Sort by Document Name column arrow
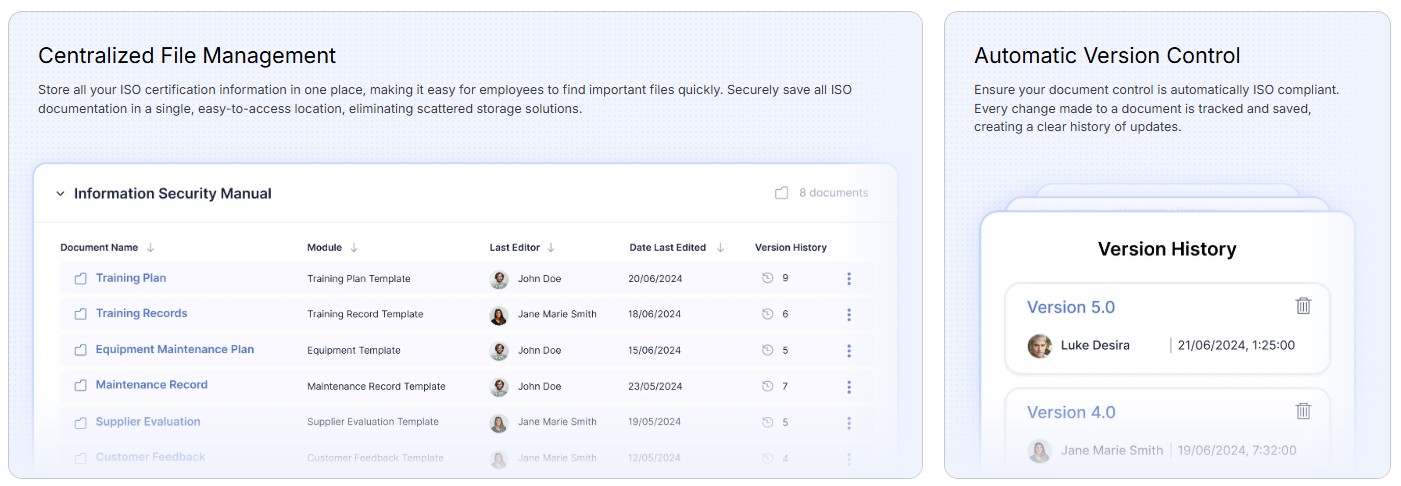Screen dimensions: 1401x486 [151, 248]
